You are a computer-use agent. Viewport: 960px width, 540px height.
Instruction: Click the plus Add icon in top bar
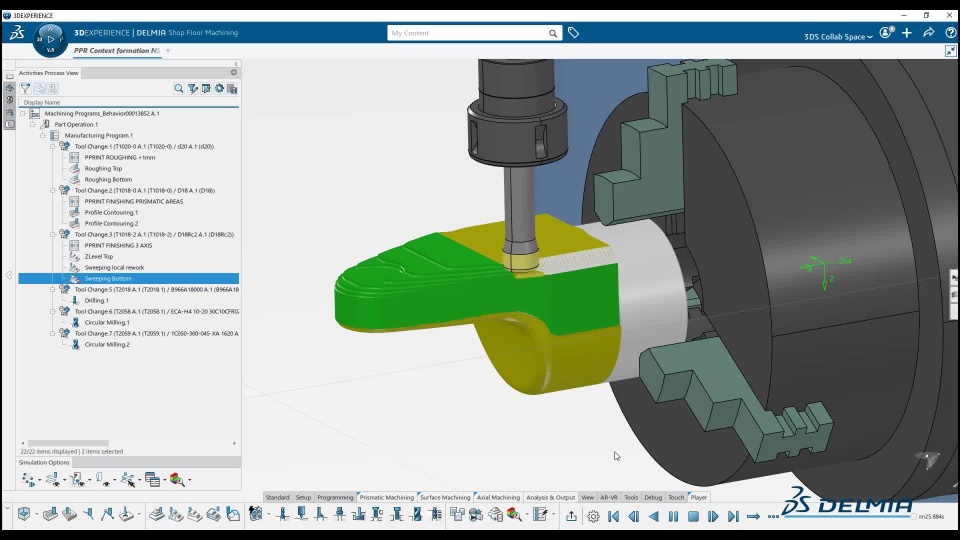tap(907, 33)
